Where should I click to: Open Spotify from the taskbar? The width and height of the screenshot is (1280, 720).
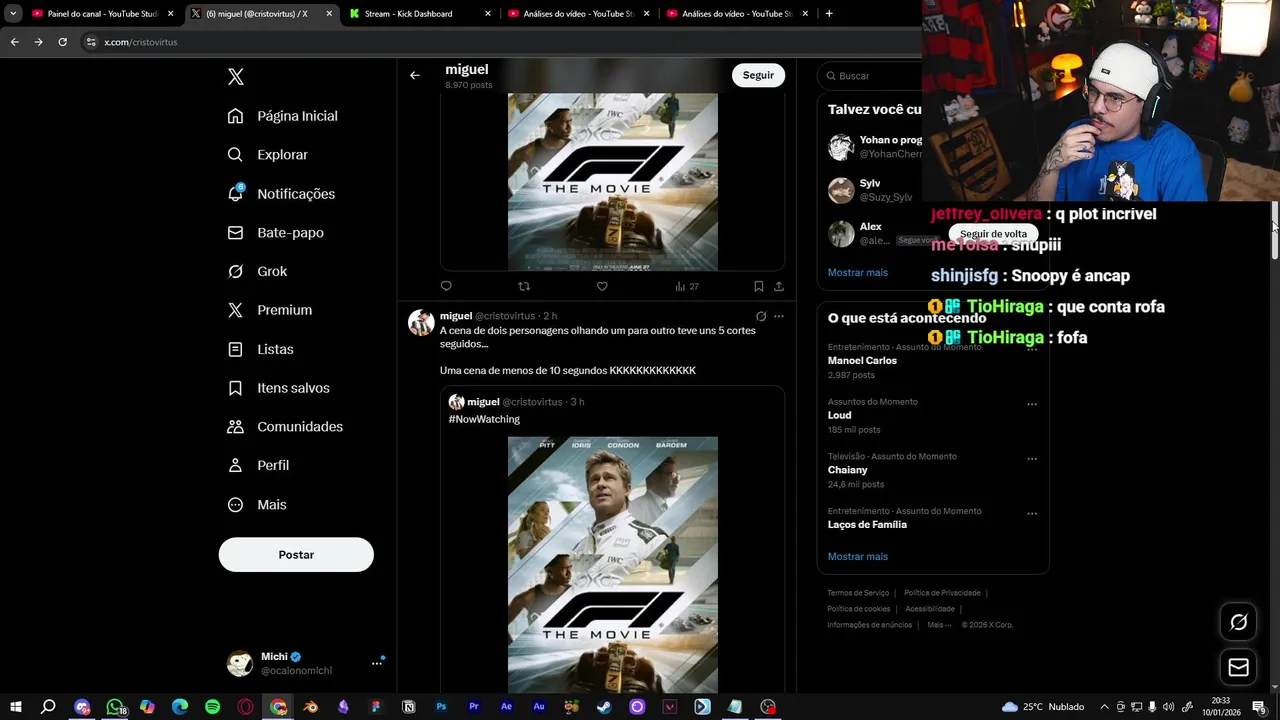point(212,707)
